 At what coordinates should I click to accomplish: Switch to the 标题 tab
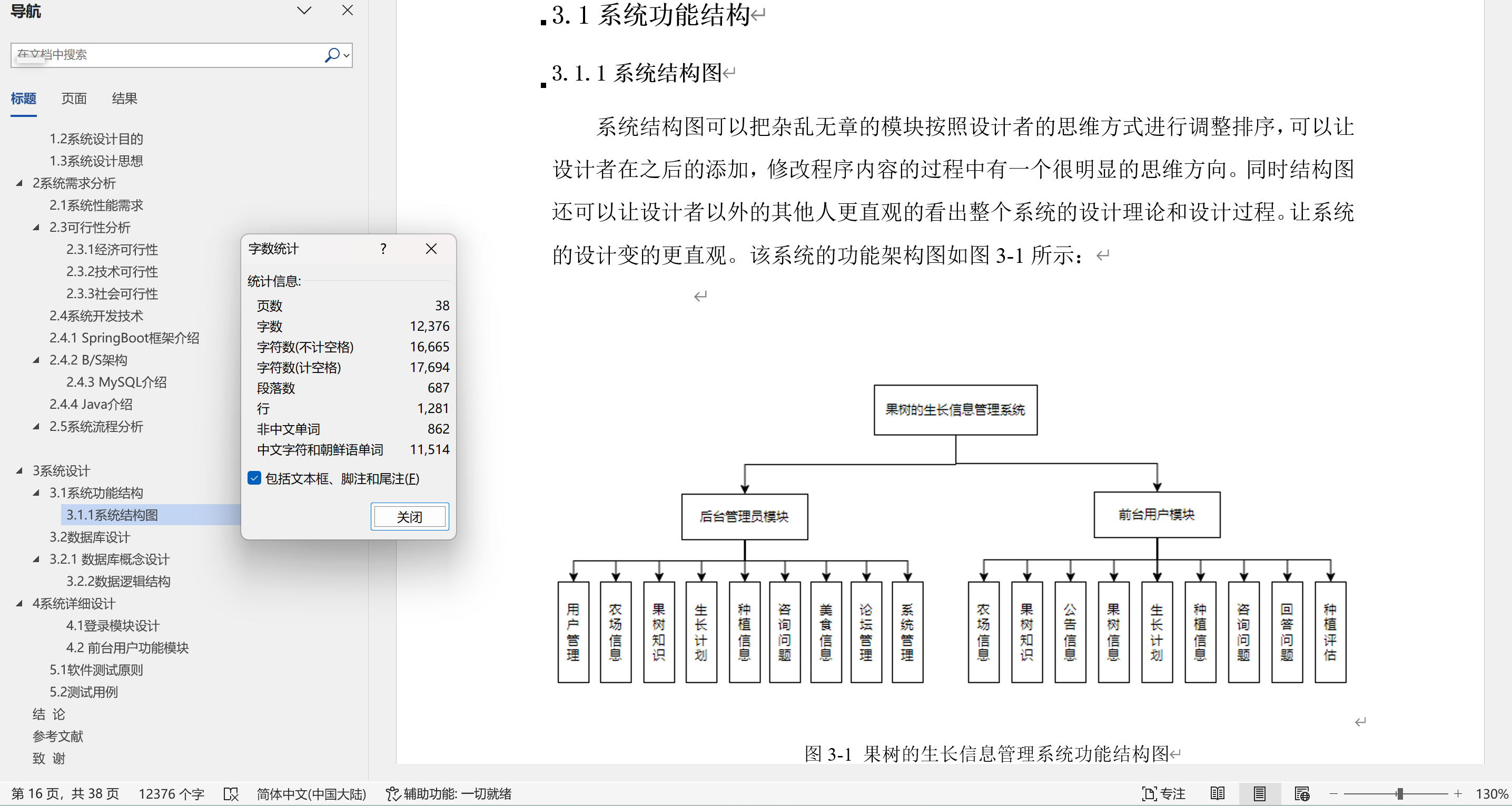(x=24, y=99)
